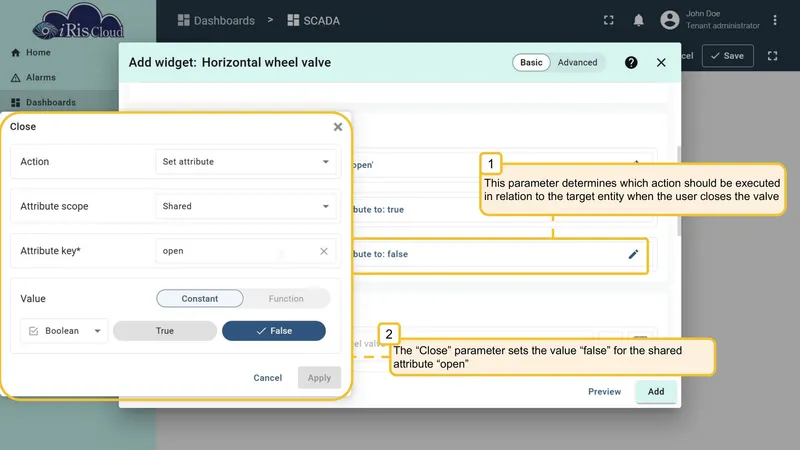Select the True boolean value

tap(165, 331)
